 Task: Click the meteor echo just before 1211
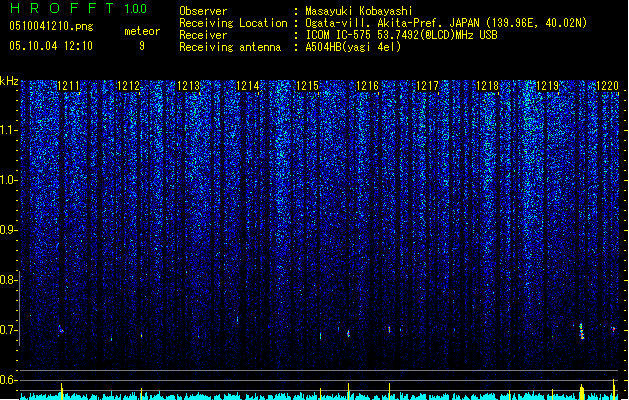pyautogui.click(x=61, y=330)
